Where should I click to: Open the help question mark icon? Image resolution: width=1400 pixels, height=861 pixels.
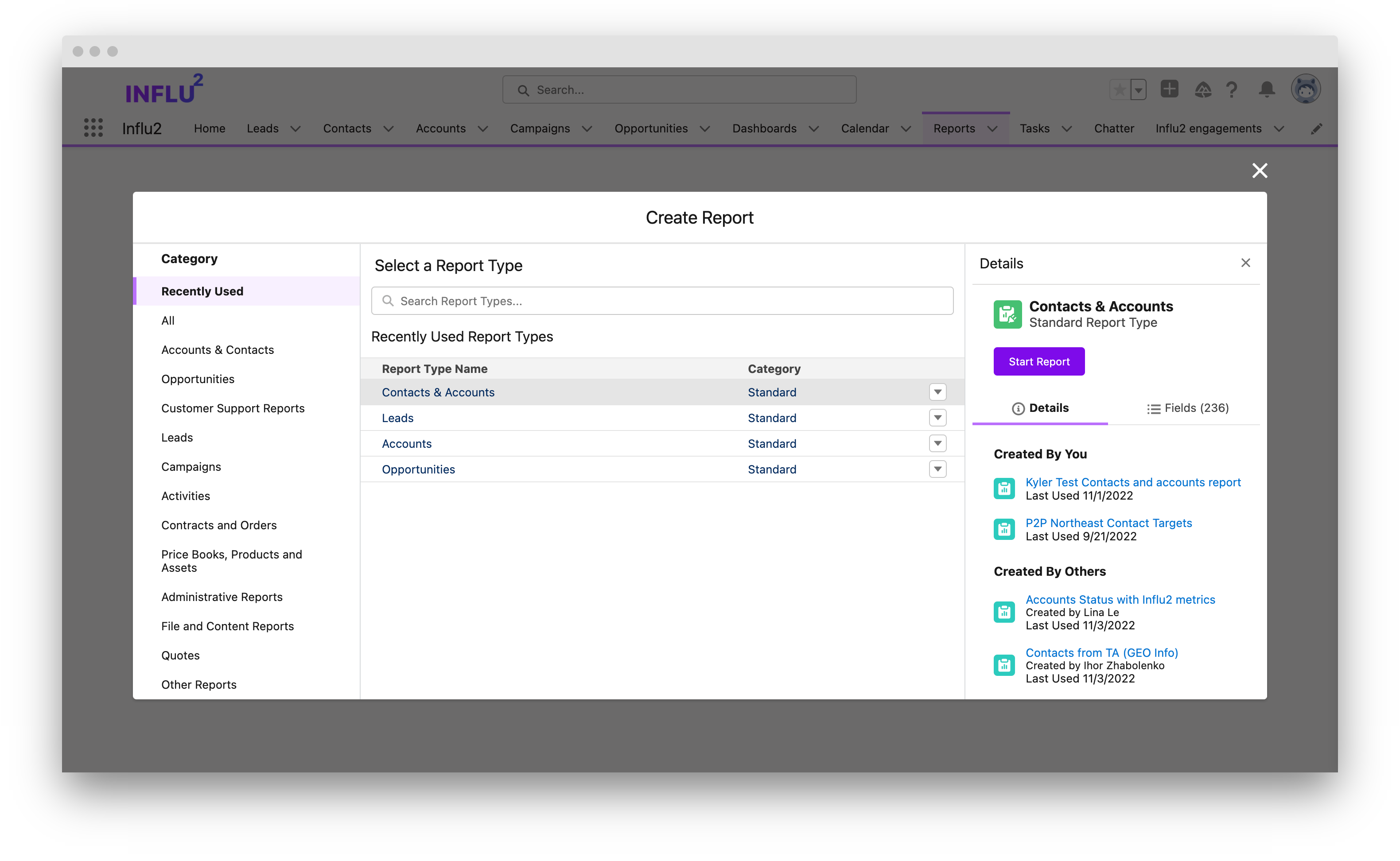tap(1231, 89)
